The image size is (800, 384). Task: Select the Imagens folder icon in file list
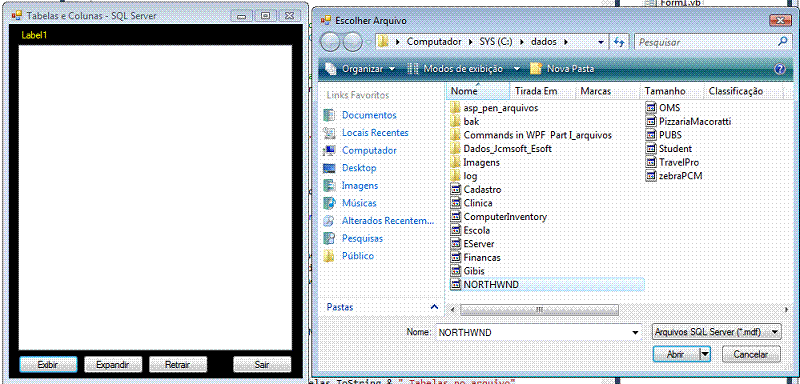point(456,163)
